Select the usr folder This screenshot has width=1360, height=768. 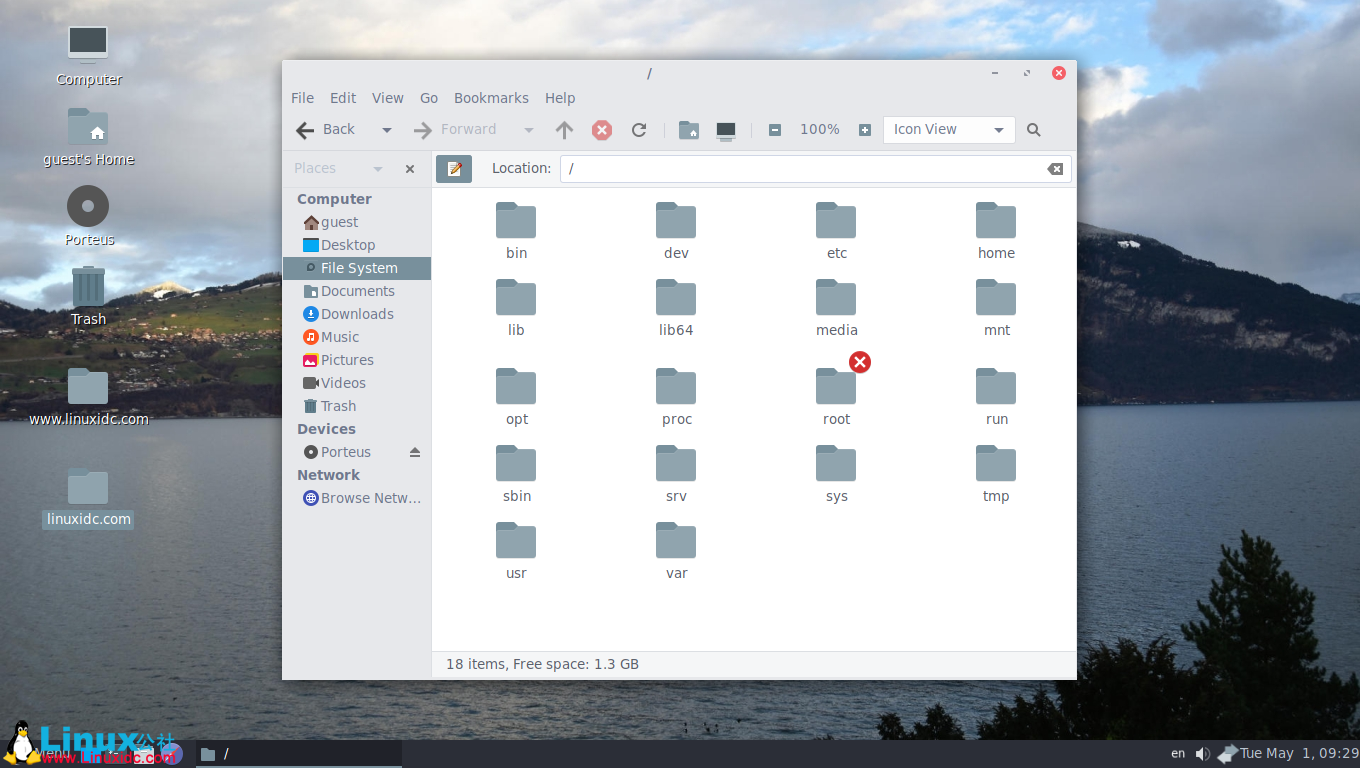click(x=516, y=551)
